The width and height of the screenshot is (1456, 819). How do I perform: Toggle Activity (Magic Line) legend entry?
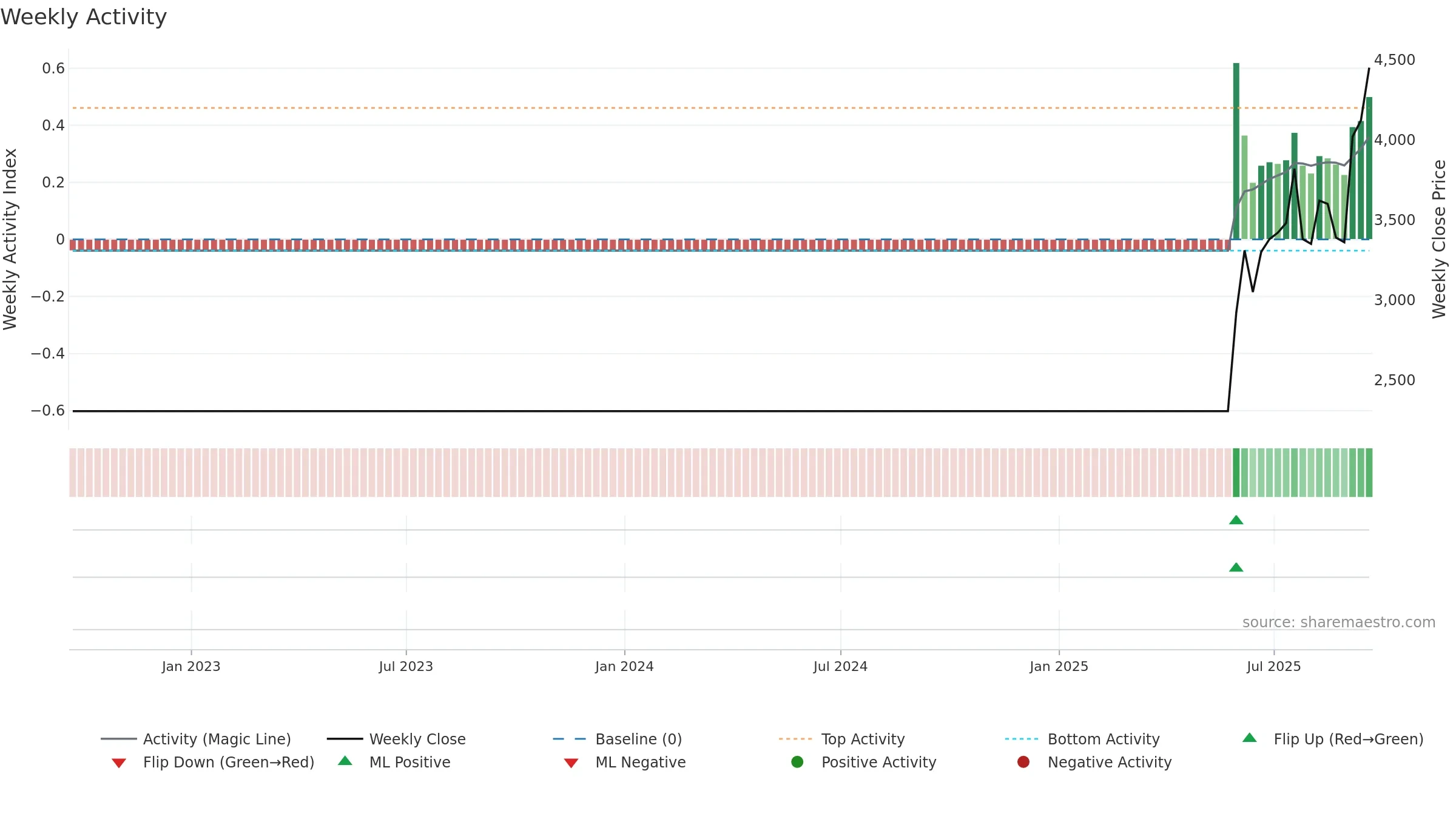[196, 739]
